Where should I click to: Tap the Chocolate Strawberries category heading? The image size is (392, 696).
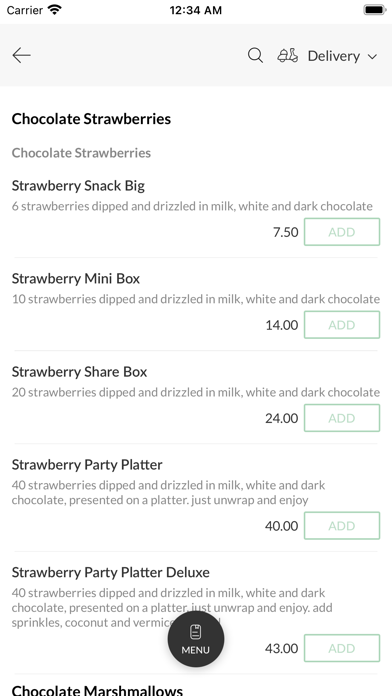tap(91, 119)
